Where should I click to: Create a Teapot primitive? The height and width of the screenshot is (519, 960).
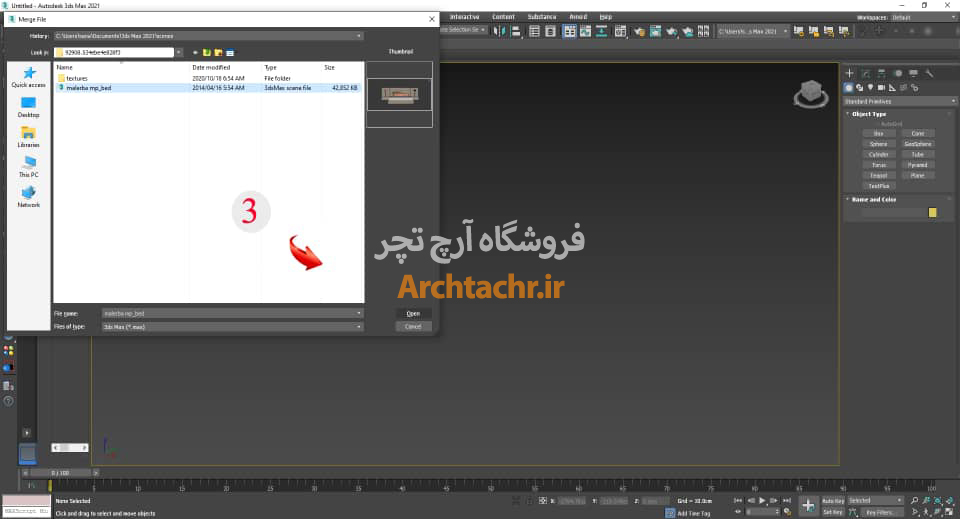click(879, 176)
